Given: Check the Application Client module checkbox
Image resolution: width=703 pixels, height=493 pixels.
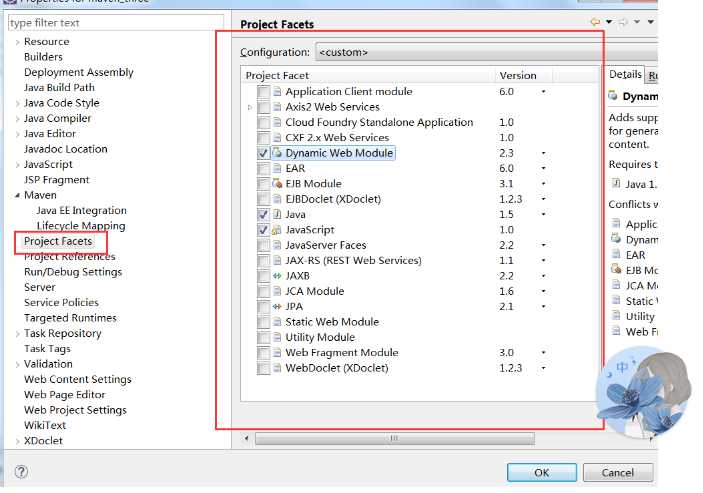Looking at the screenshot, I should pos(263,92).
